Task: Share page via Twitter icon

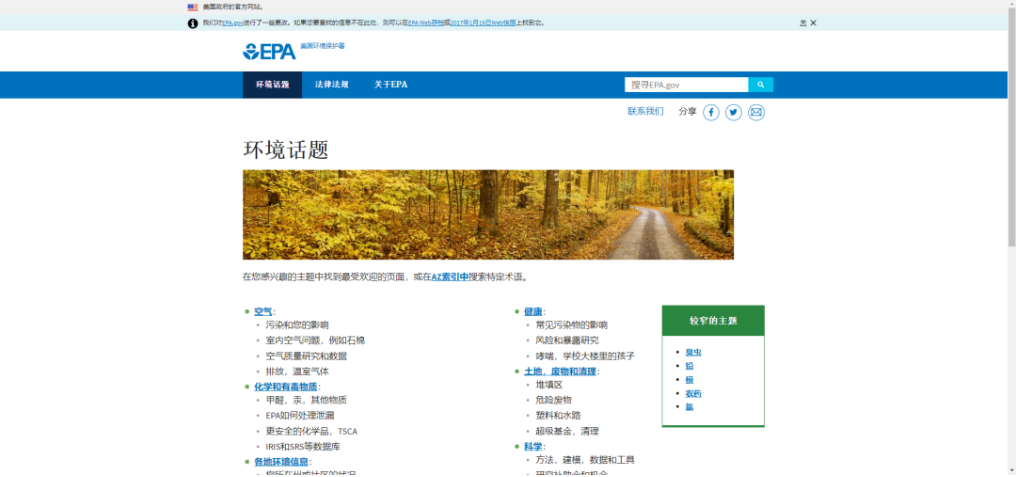Action: [734, 112]
